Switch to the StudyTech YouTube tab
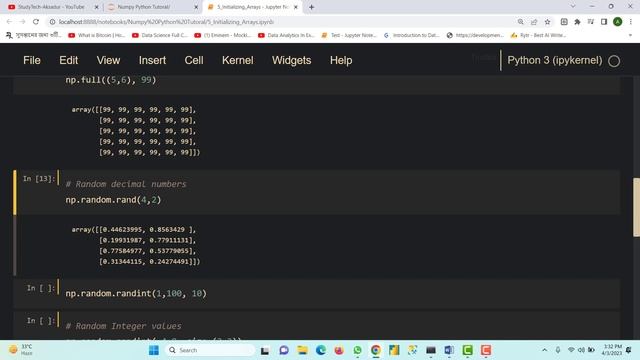This screenshot has height=360, width=640. coord(51,7)
